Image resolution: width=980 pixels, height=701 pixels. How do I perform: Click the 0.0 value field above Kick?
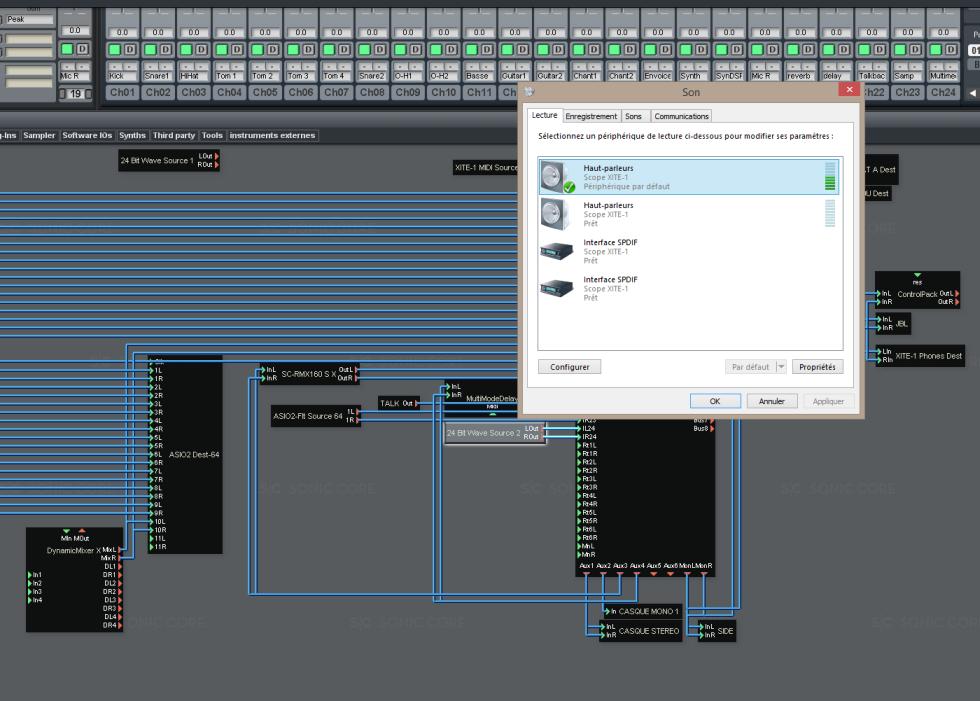[x=122, y=32]
